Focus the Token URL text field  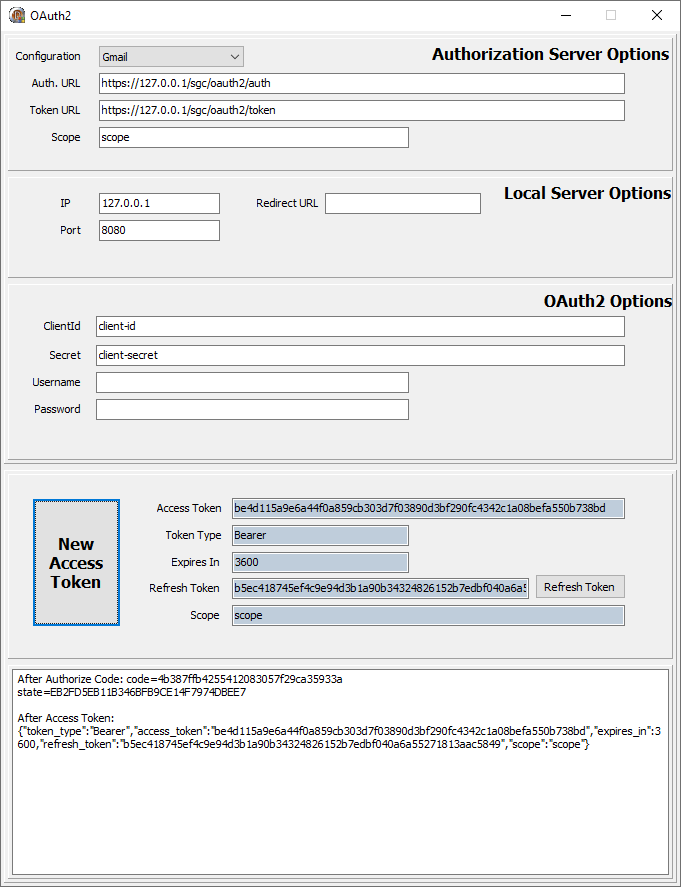pos(361,110)
